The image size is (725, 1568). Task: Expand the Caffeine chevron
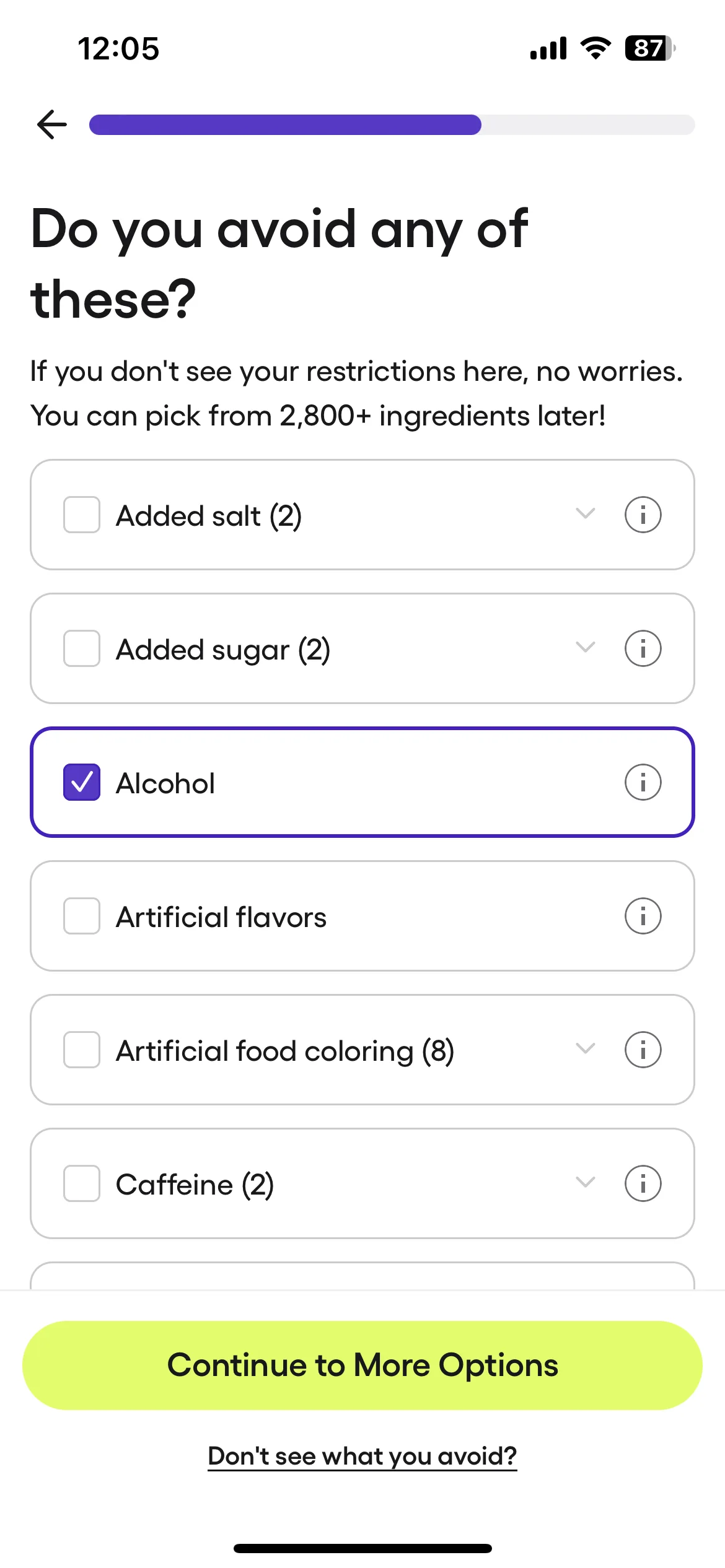click(x=585, y=1182)
